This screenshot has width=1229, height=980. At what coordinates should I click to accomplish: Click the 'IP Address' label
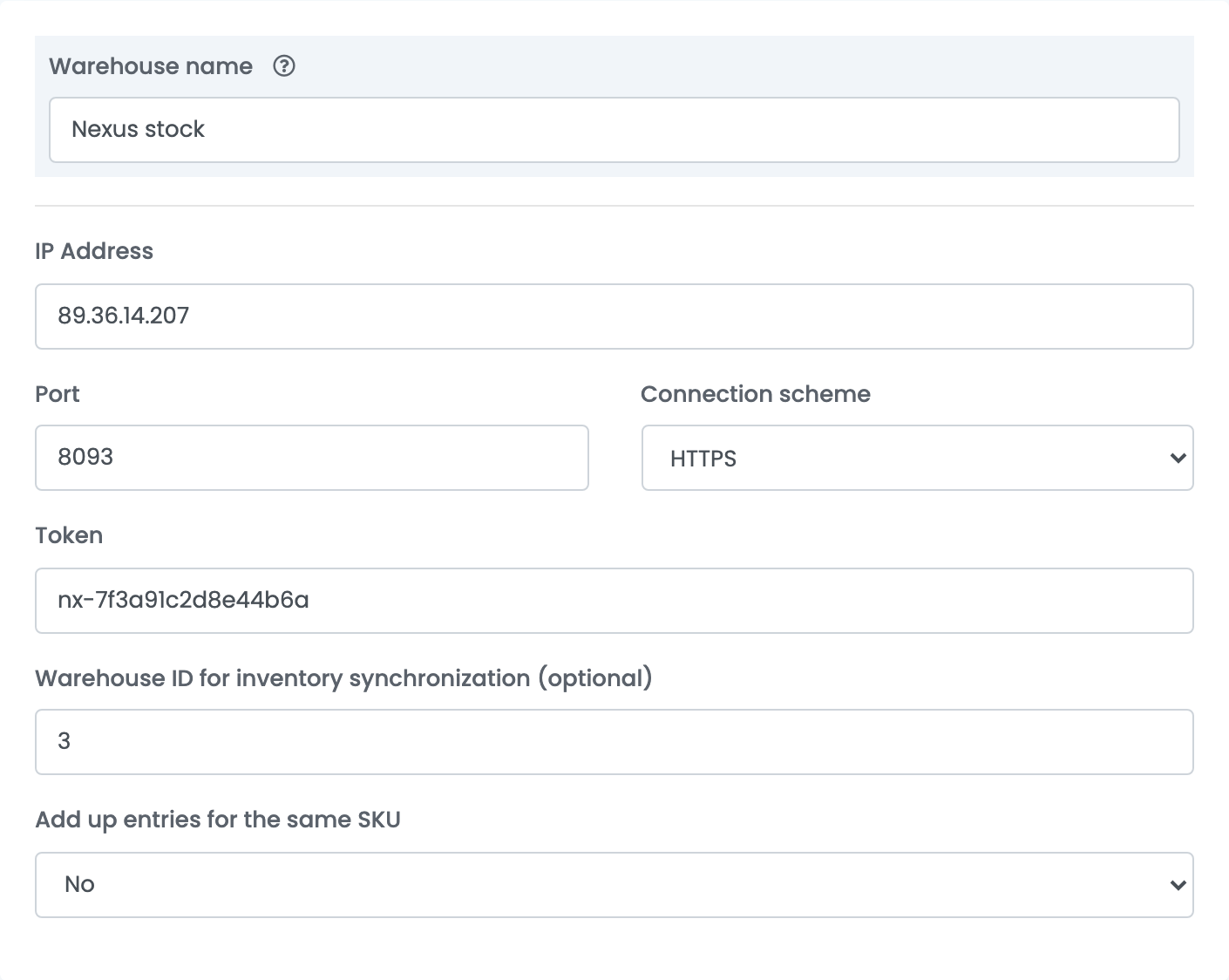(94, 251)
